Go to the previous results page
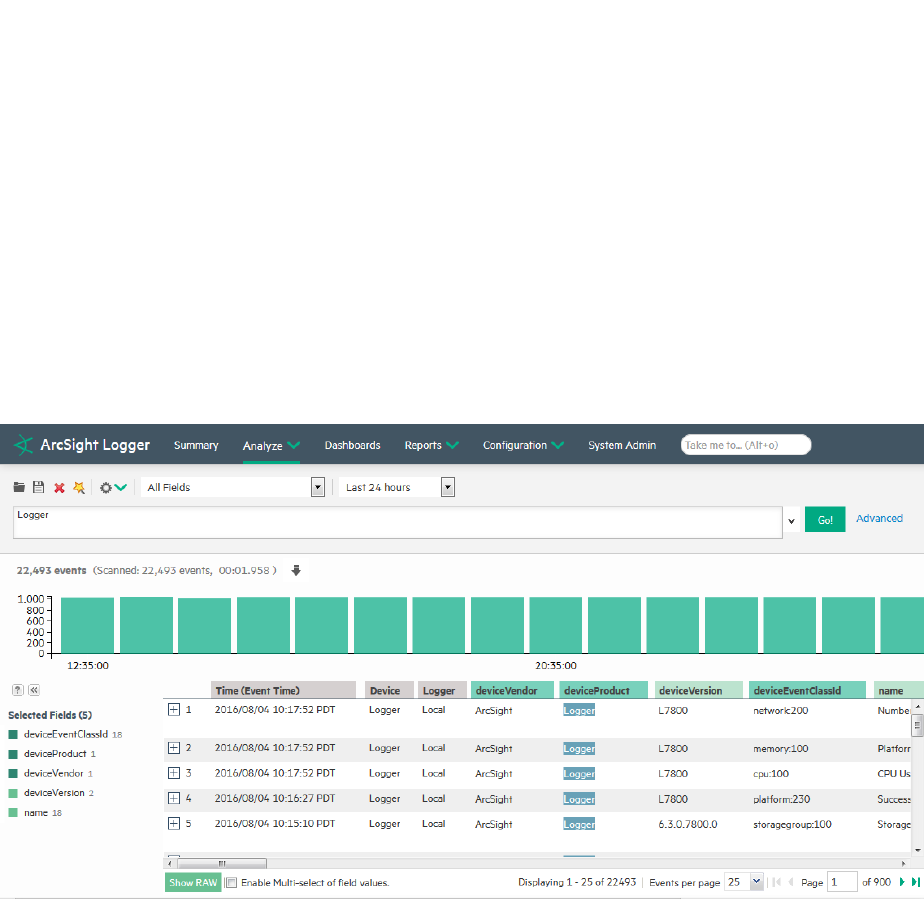Viewport: 924px width, 899px height. [x=790, y=882]
